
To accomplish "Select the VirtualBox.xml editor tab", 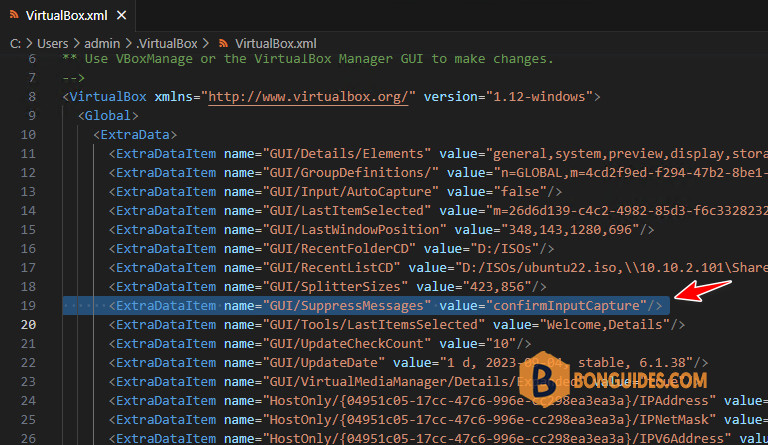I will pos(67,16).
